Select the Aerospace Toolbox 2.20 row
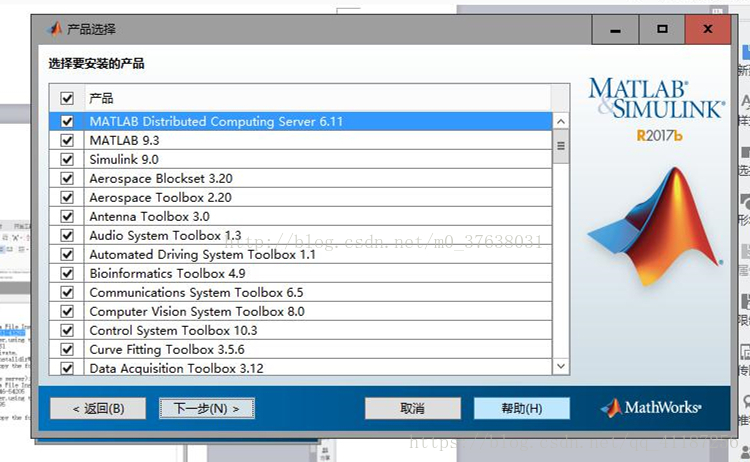This screenshot has width=750, height=462. click(318, 198)
